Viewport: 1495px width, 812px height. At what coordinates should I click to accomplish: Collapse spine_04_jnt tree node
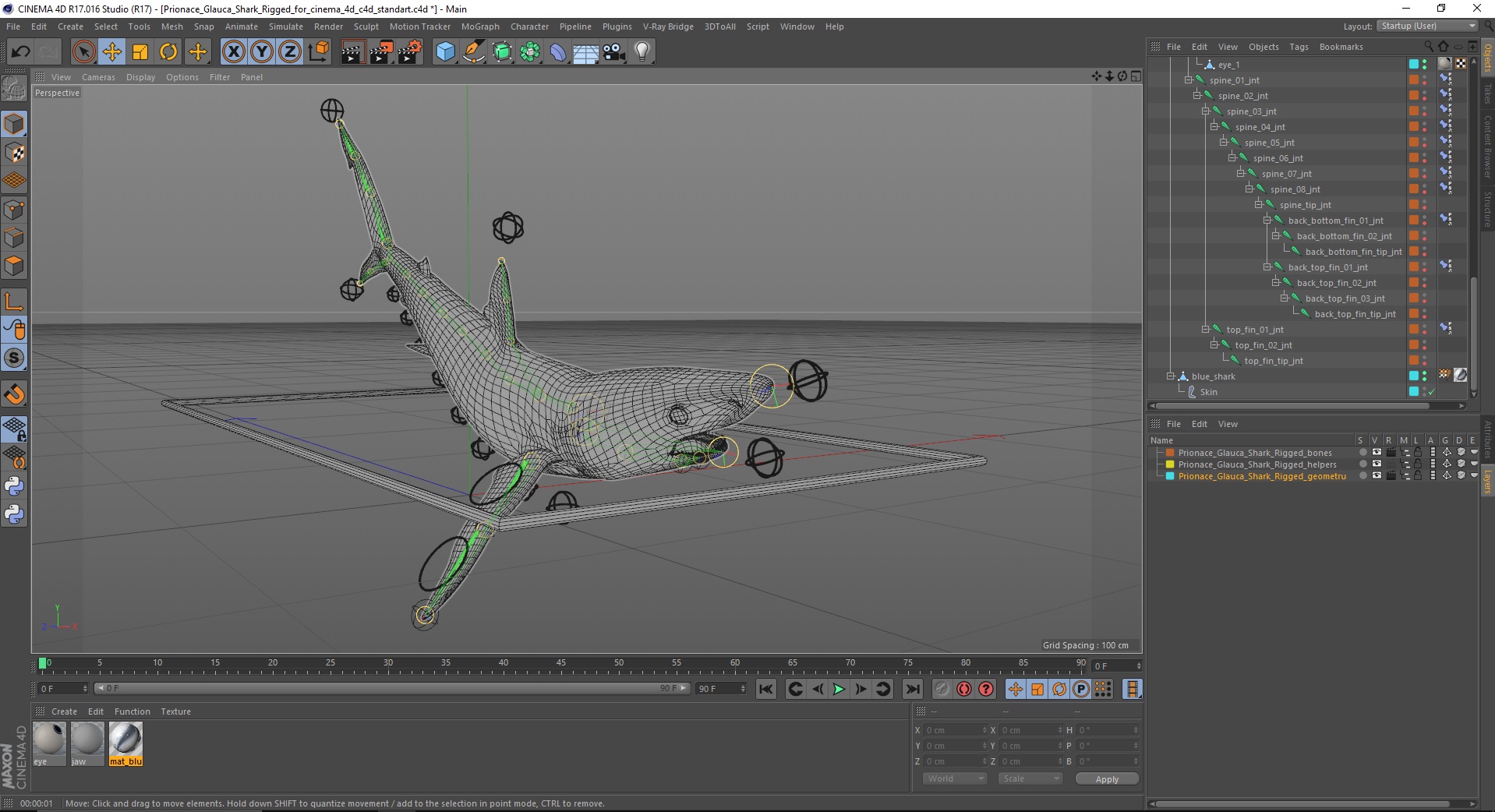1214,127
